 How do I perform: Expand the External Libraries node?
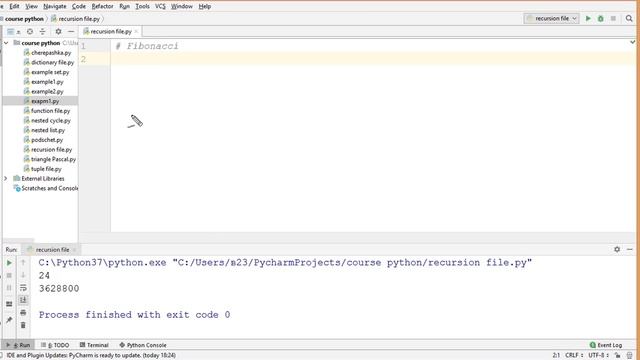[6, 179]
